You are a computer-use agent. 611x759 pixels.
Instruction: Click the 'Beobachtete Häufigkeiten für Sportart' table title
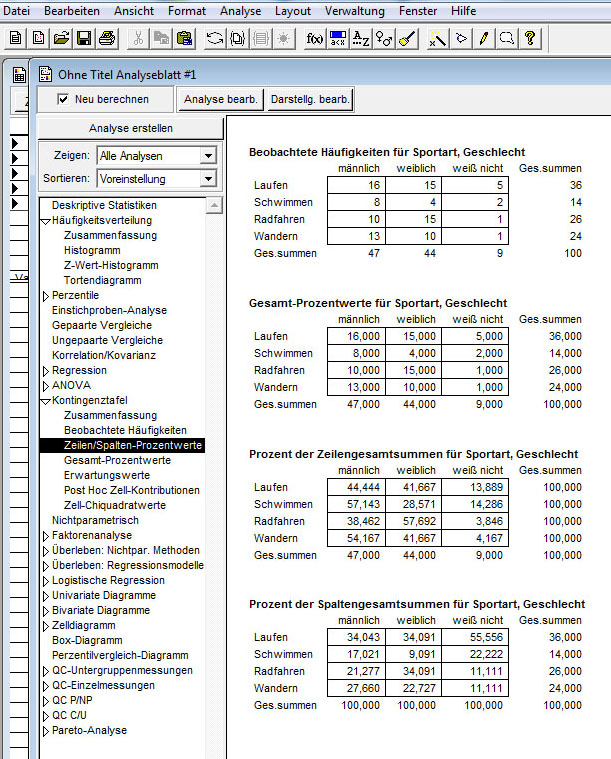tap(387, 152)
